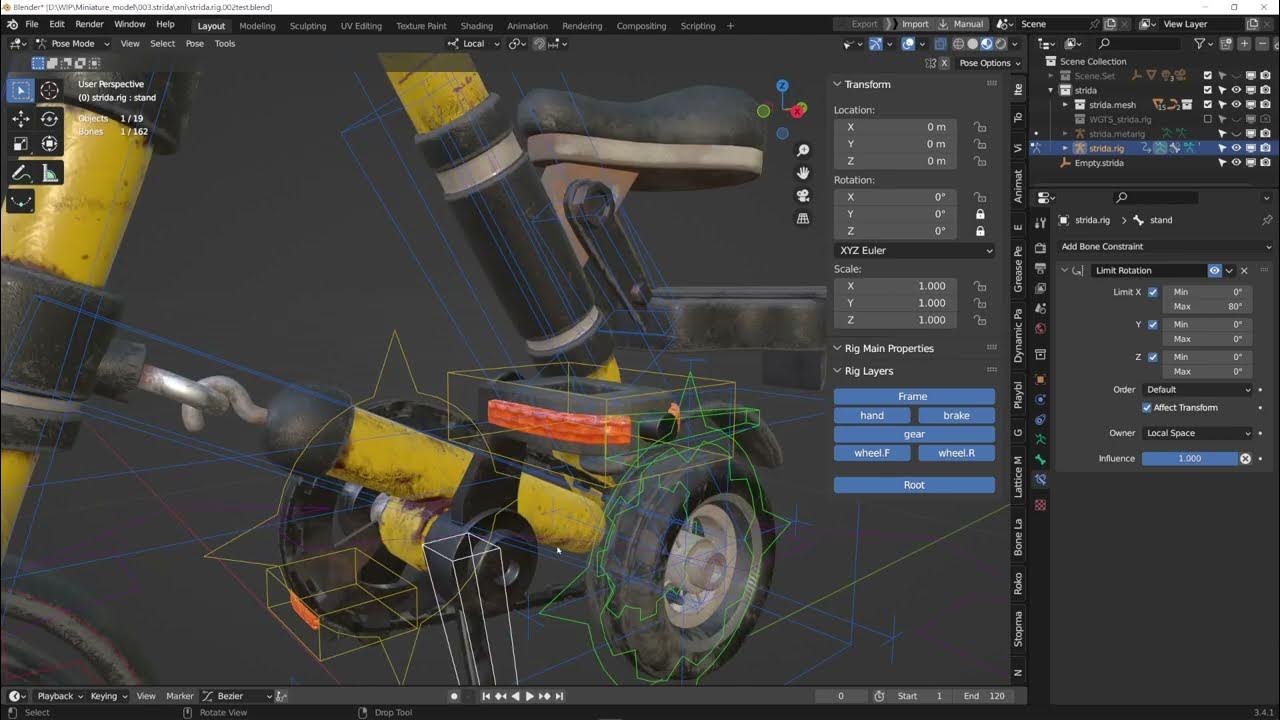Image resolution: width=1280 pixels, height=720 pixels.
Task: Toggle the camera view icon
Action: pyautogui.click(x=802, y=196)
